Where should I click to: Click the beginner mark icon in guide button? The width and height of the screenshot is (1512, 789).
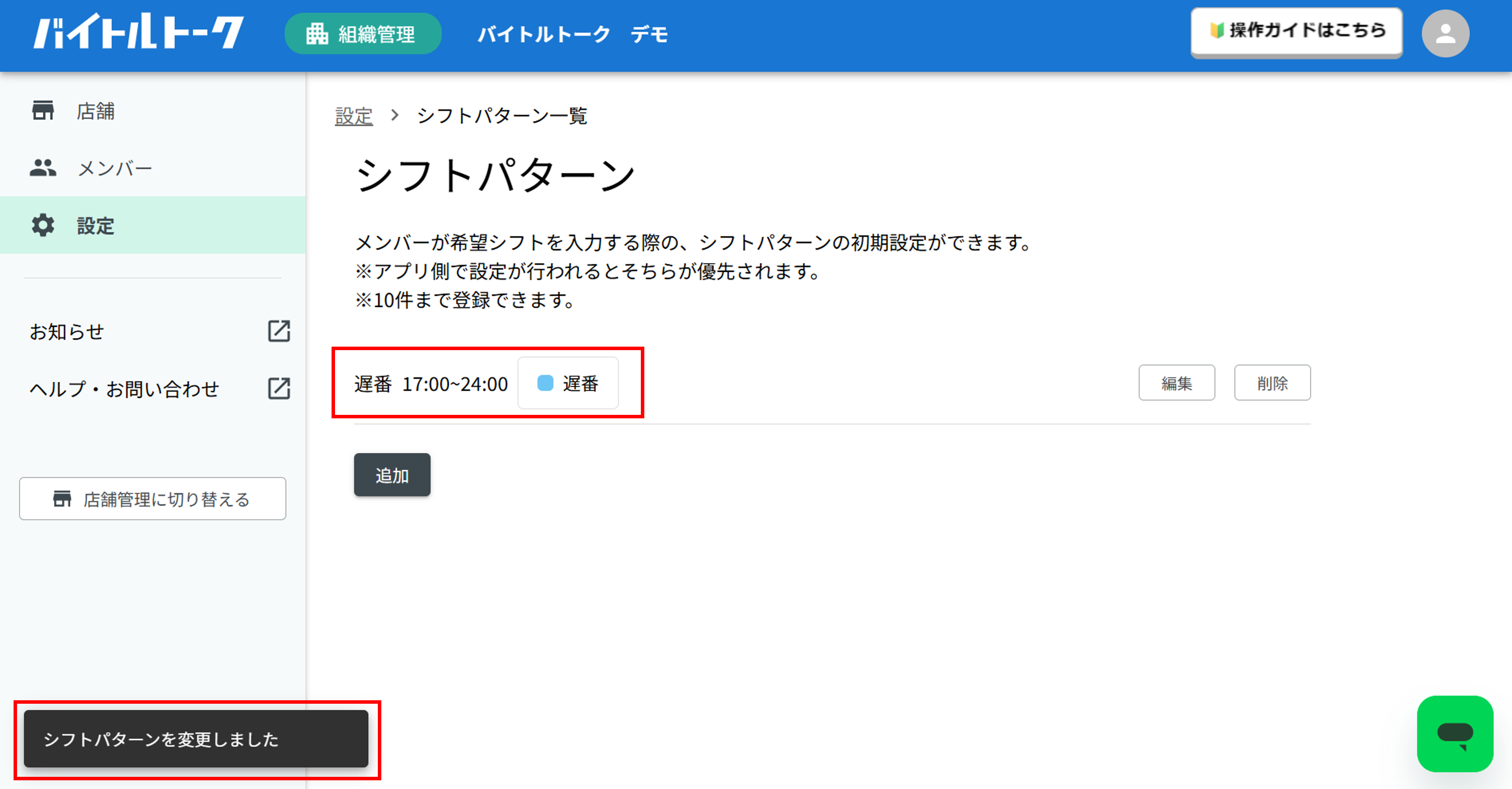pos(1217,30)
